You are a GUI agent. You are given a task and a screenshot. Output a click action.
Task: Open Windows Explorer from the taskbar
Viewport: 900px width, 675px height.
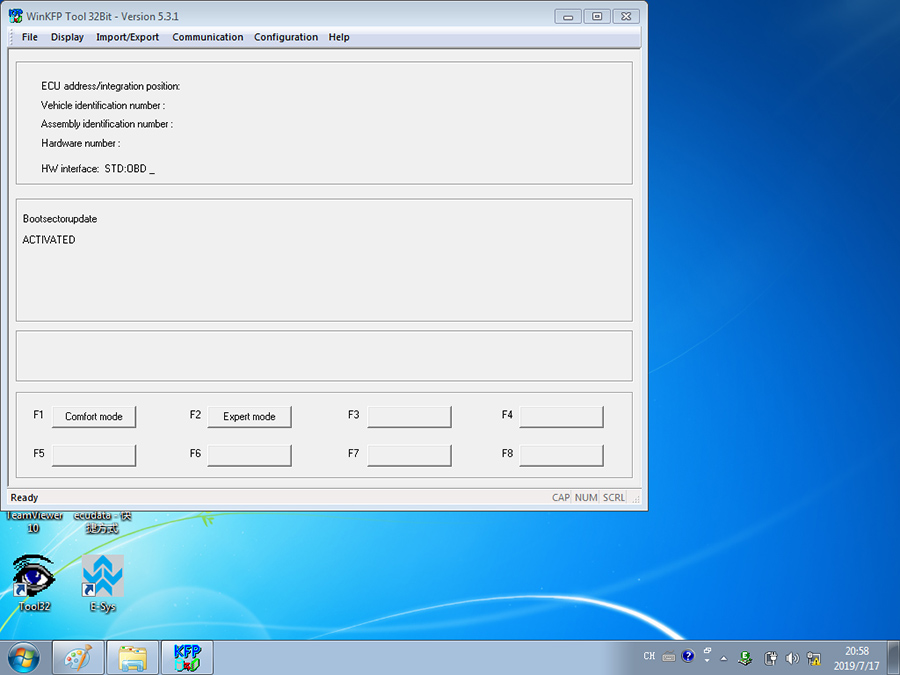coord(132,658)
